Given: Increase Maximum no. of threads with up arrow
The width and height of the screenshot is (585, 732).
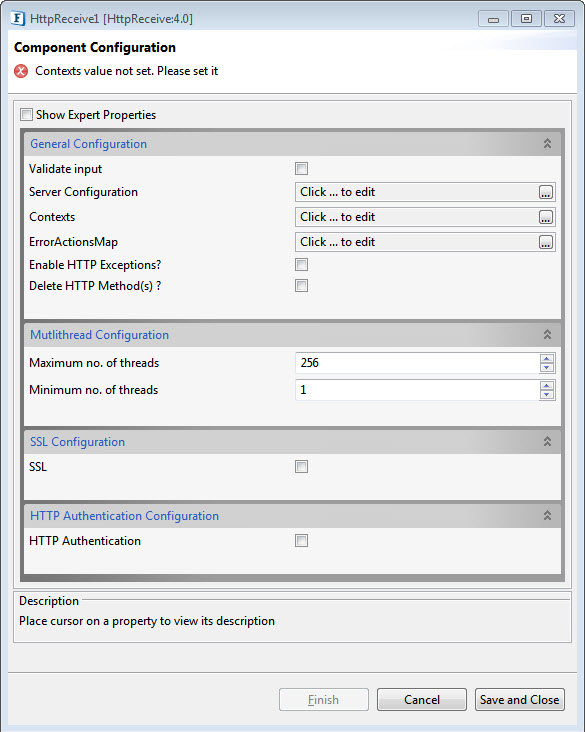Looking at the screenshot, I should (x=547, y=359).
